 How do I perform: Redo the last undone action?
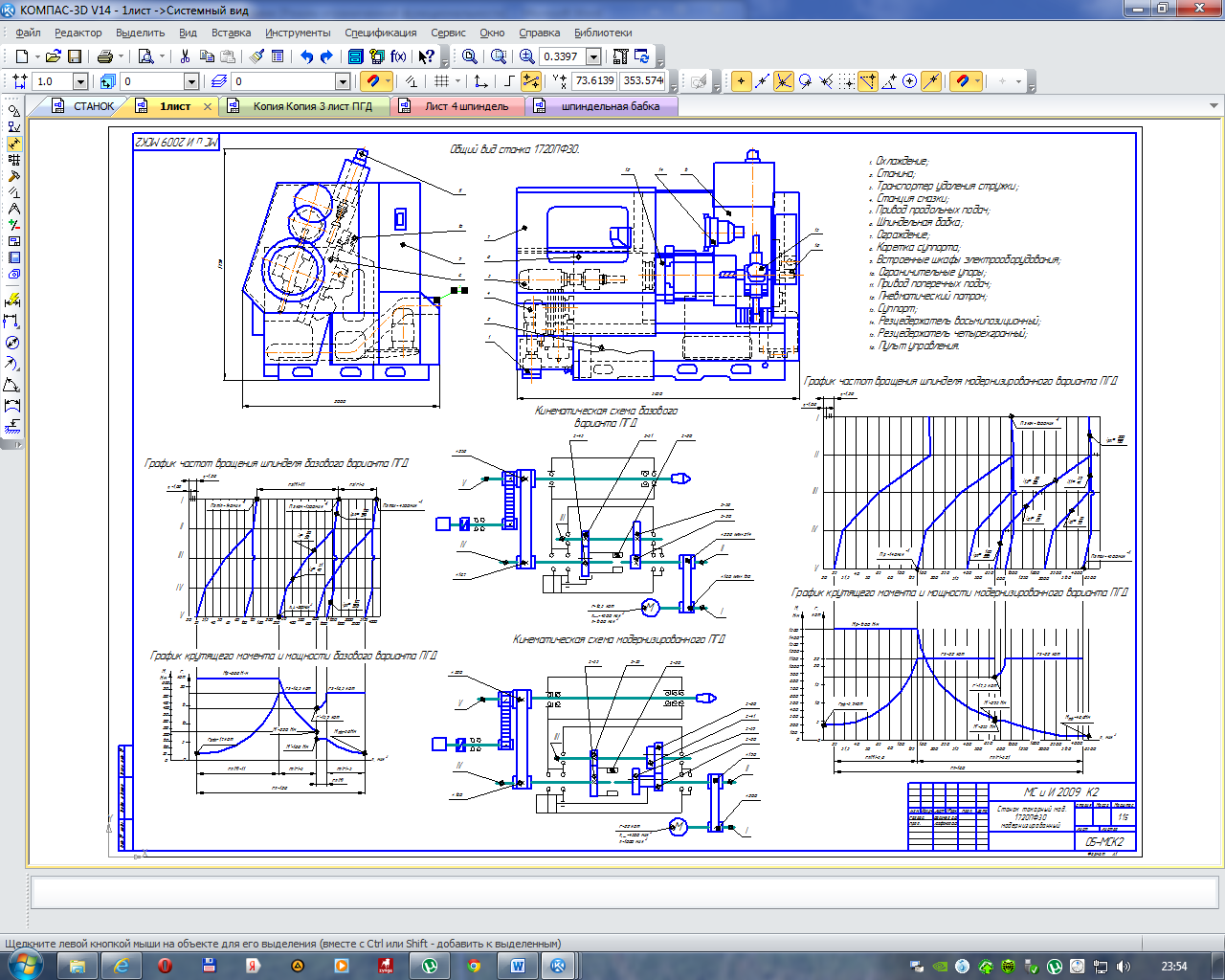pyautogui.click(x=326, y=56)
